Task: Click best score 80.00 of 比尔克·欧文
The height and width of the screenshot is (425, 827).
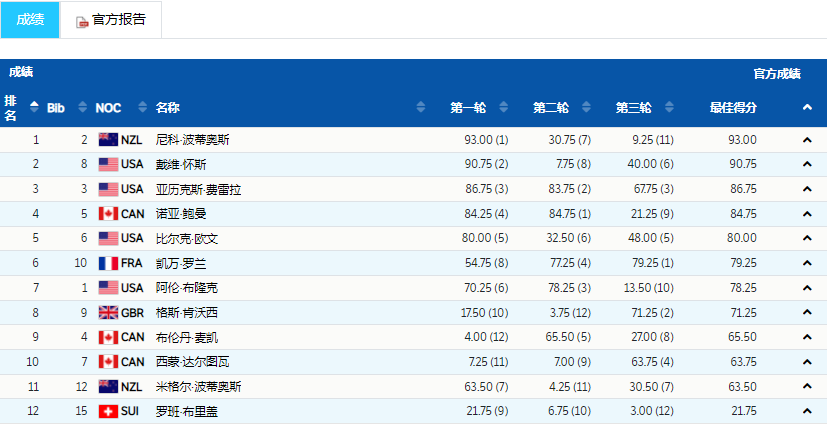Action: point(742,238)
